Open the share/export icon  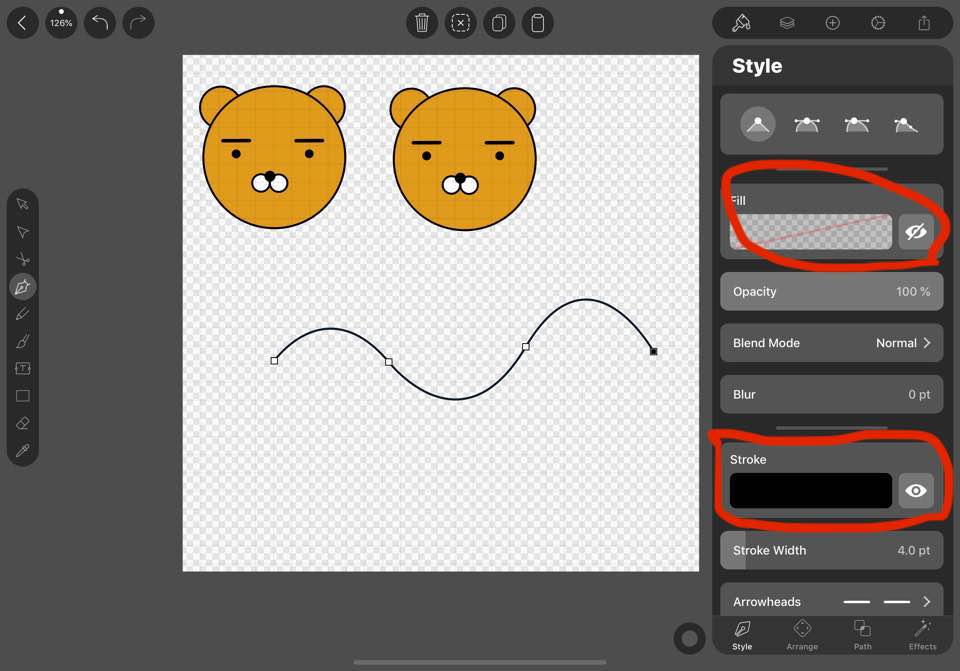(924, 23)
